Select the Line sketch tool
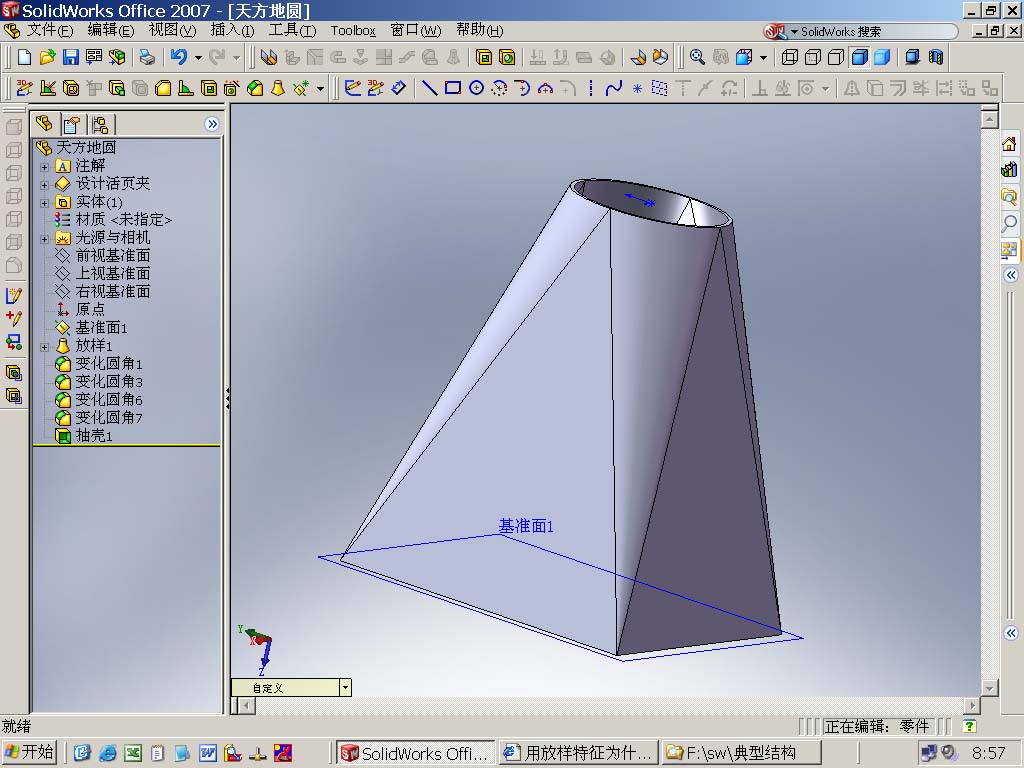1024x768 pixels. (429, 88)
